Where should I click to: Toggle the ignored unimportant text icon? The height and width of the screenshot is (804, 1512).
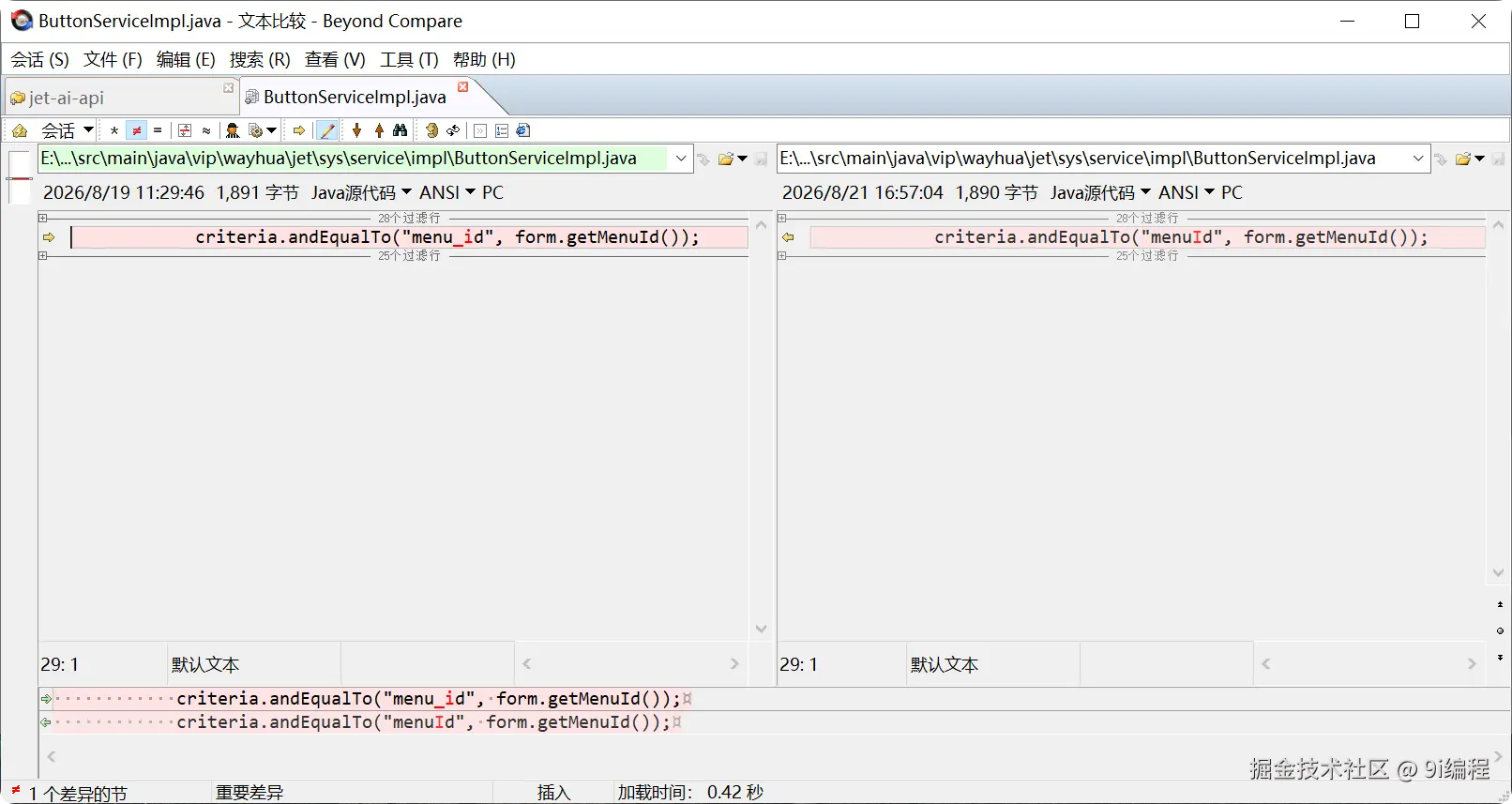click(x=480, y=130)
